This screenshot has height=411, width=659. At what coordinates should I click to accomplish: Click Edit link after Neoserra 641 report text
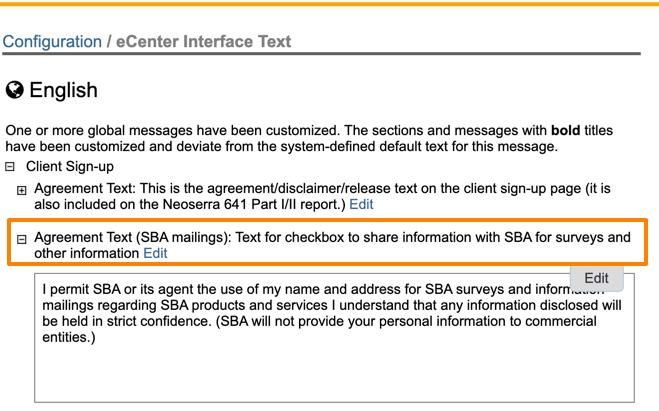(361, 204)
